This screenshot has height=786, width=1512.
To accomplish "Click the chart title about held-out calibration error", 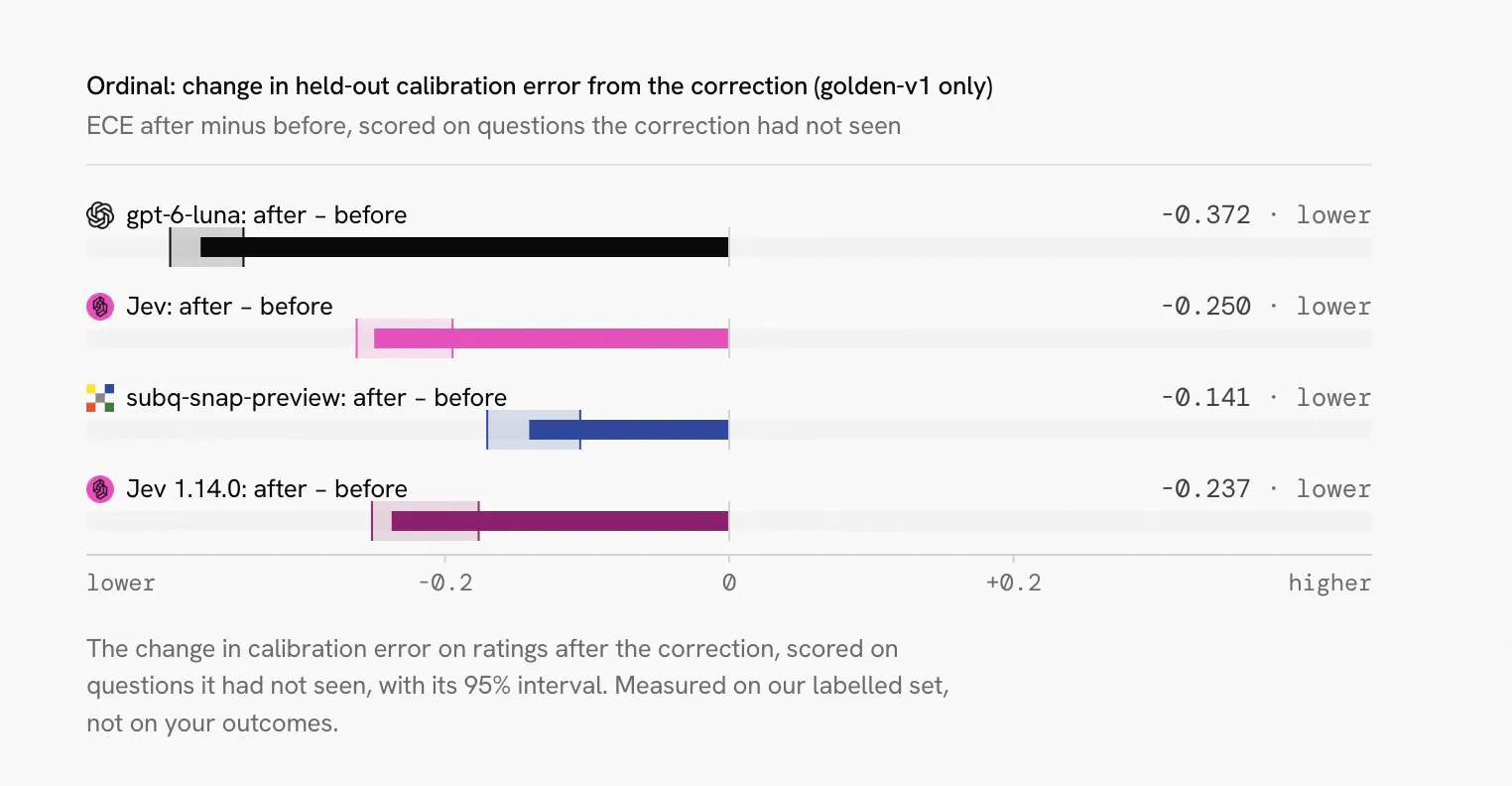I will (x=540, y=86).
